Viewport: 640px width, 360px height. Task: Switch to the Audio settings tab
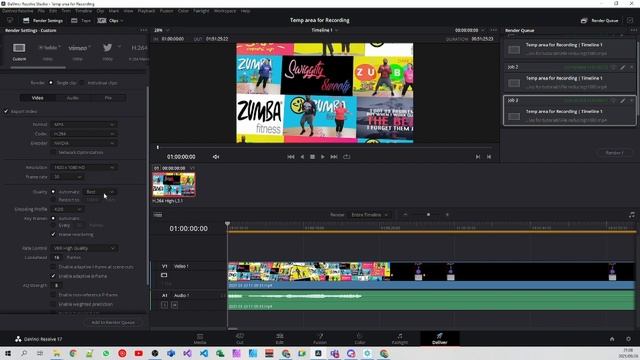pos(73,98)
